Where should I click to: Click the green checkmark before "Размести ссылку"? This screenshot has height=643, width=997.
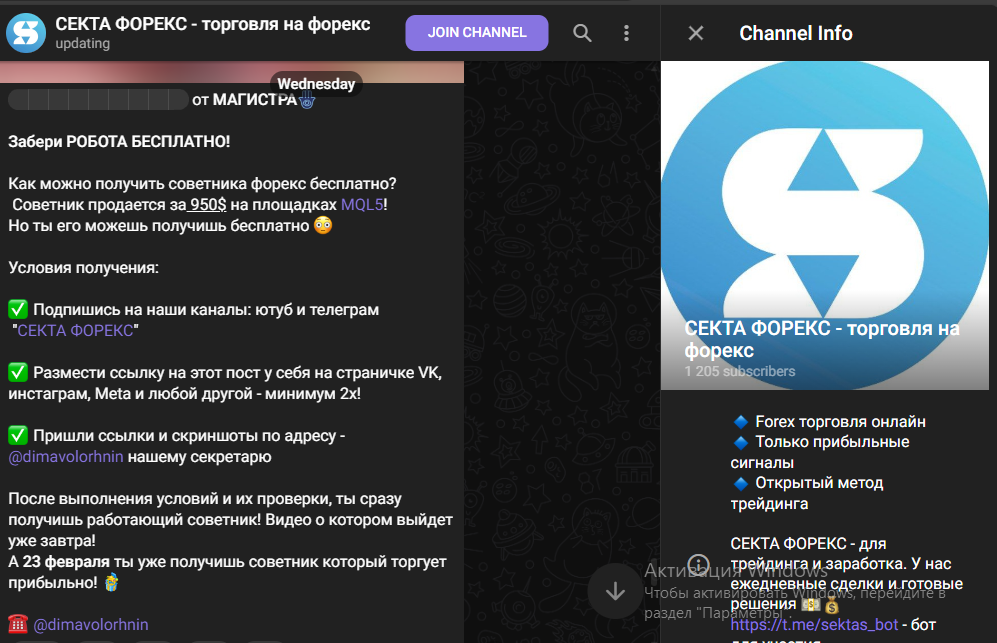(18, 372)
